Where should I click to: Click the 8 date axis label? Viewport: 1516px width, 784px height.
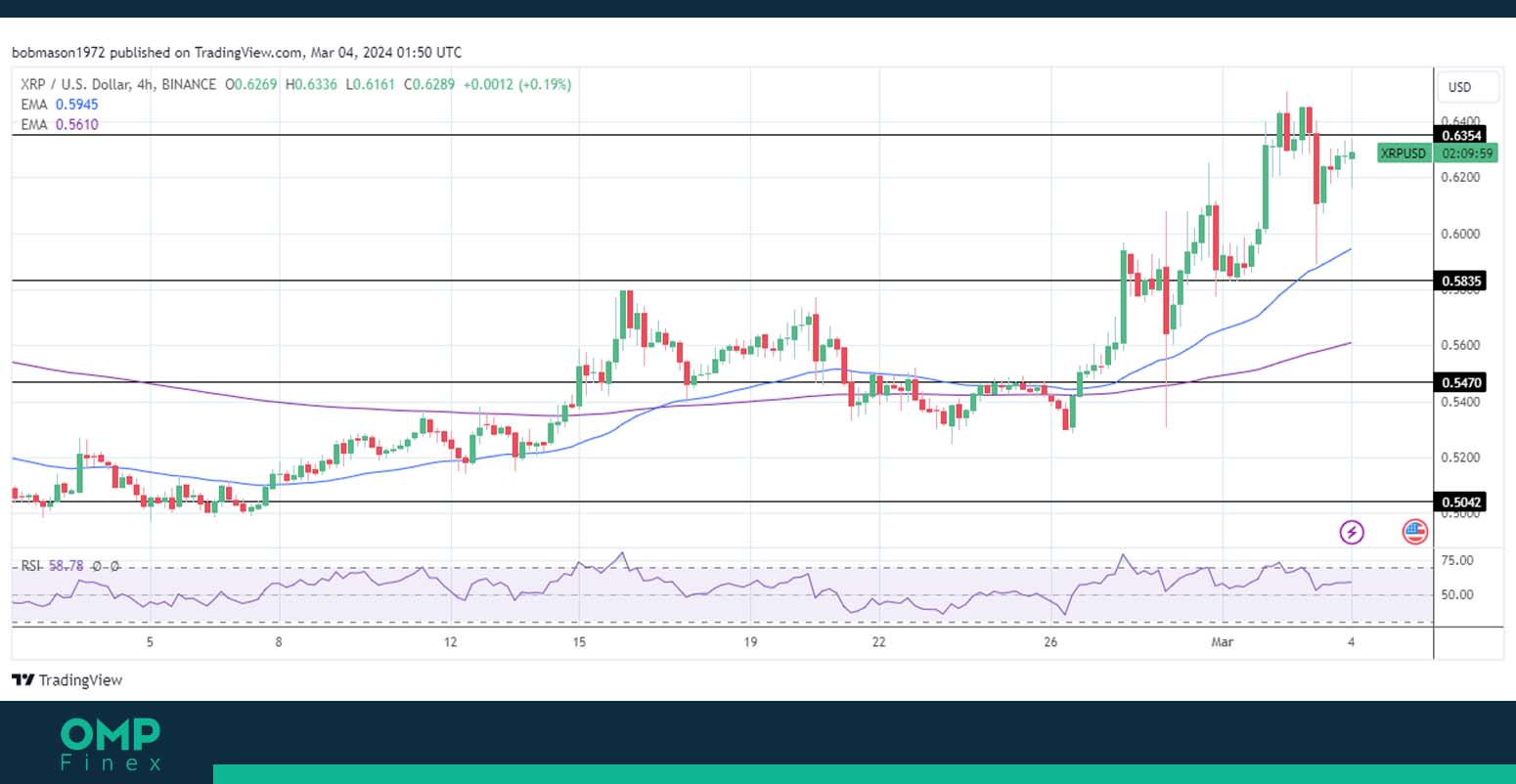(x=279, y=642)
